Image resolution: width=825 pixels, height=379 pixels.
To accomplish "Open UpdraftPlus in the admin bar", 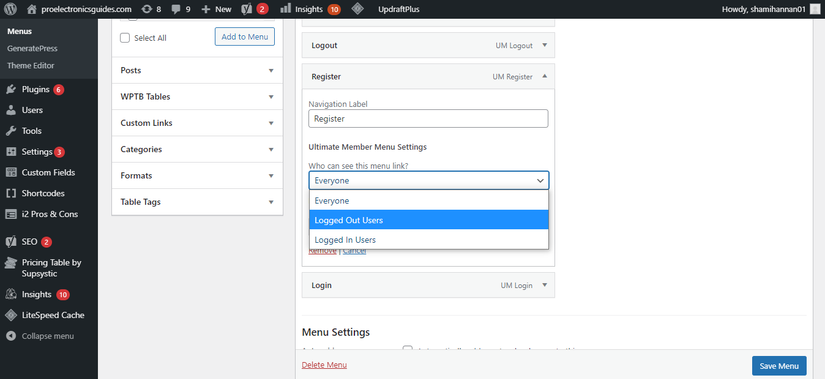I will (x=399, y=9).
